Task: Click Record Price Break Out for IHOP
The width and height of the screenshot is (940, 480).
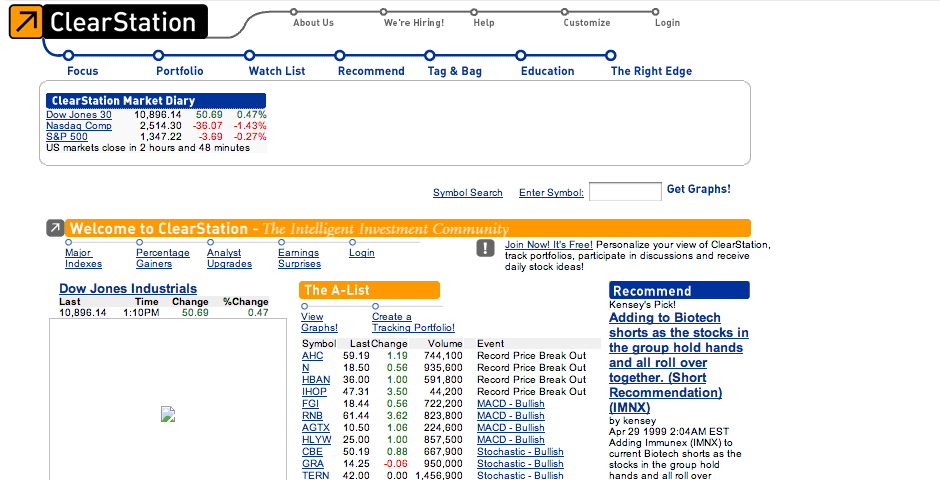Action: (532, 392)
